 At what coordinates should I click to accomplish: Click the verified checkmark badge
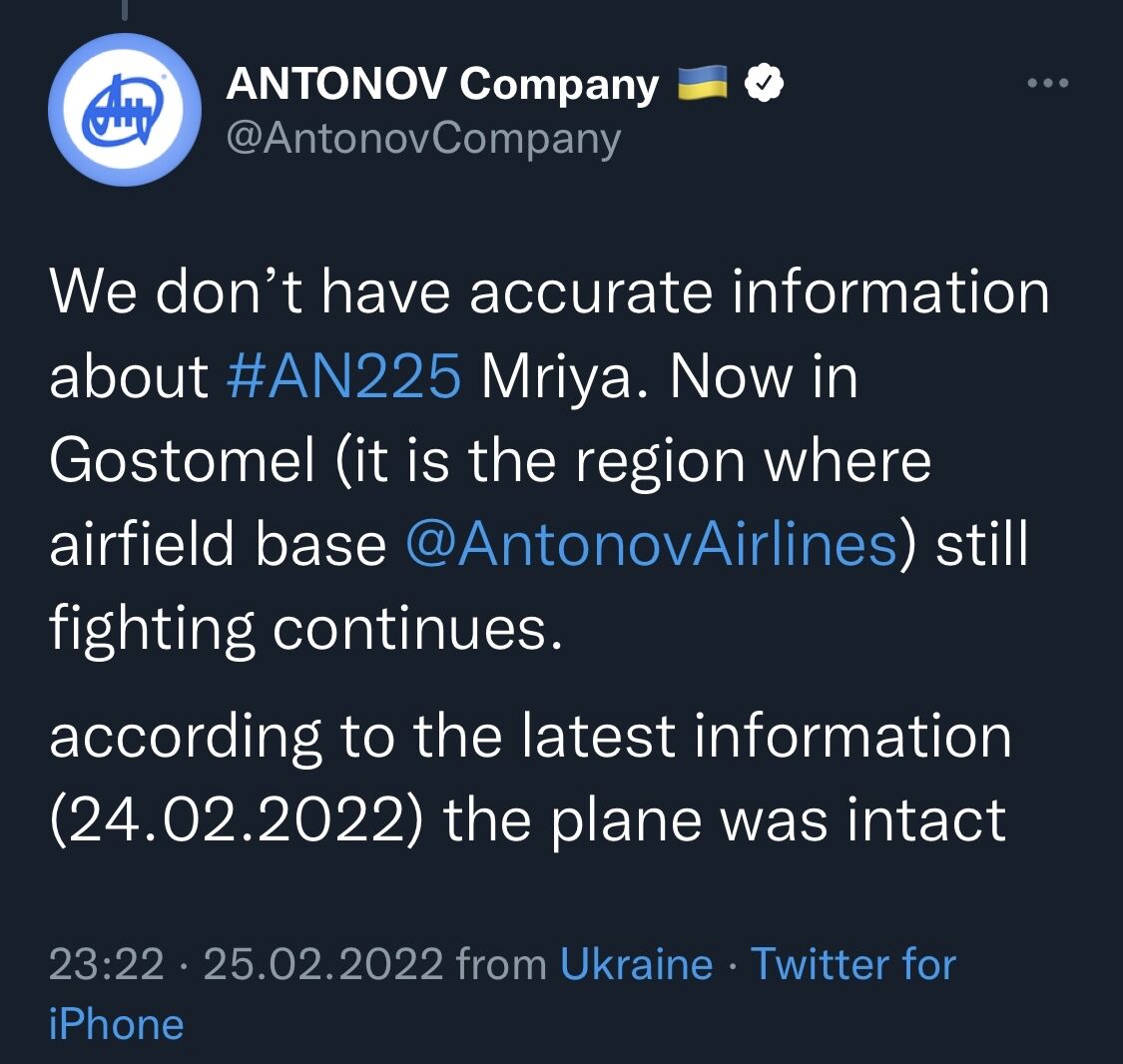pyautogui.click(x=763, y=85)
